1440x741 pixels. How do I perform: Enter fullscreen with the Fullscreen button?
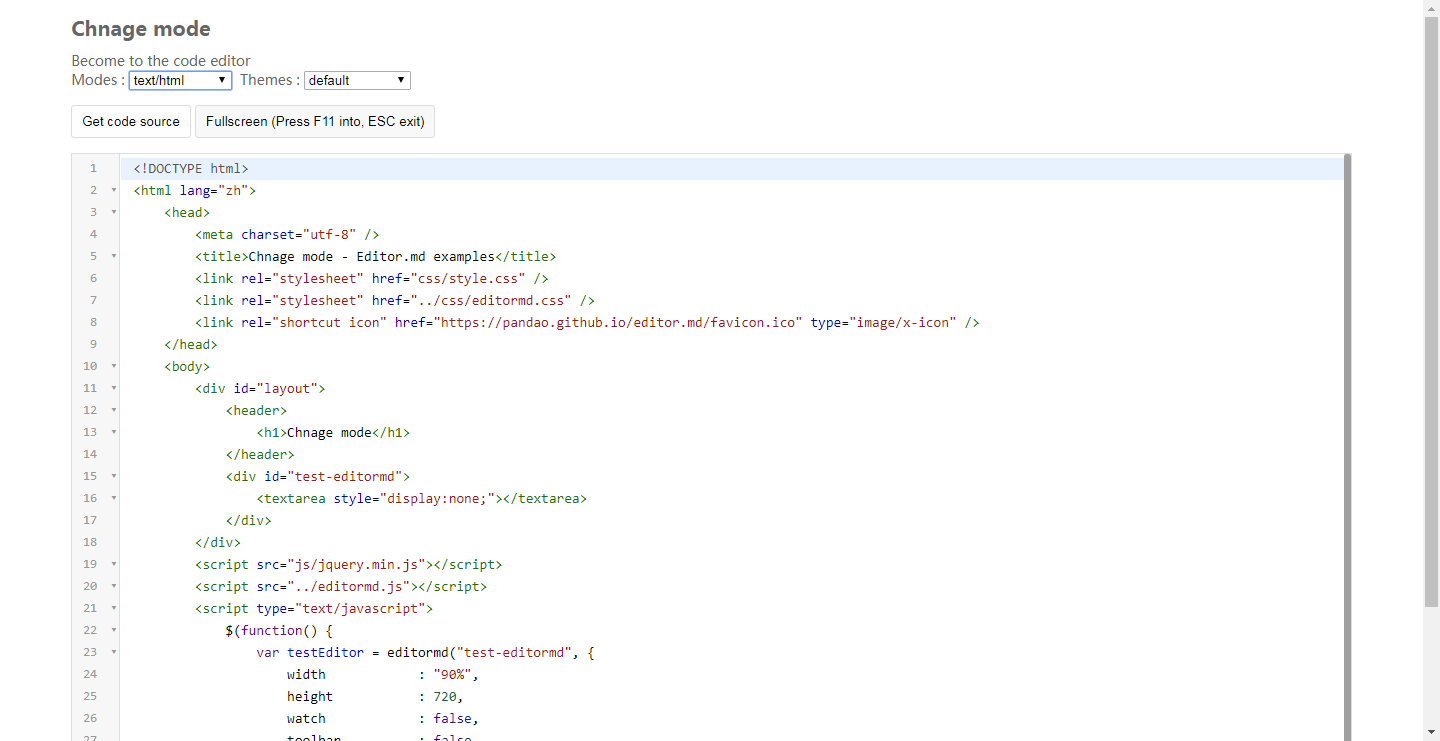(x=315, y=121)
